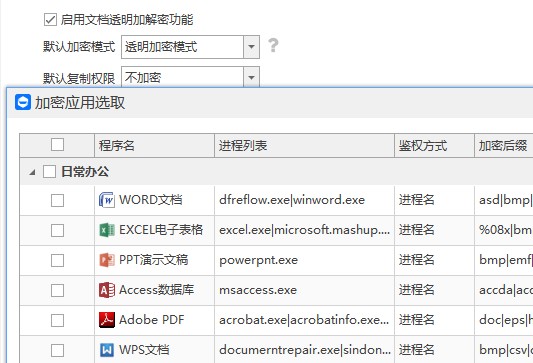Click the PPT演示文稿 application icon
533x363 pixels.
107,260
